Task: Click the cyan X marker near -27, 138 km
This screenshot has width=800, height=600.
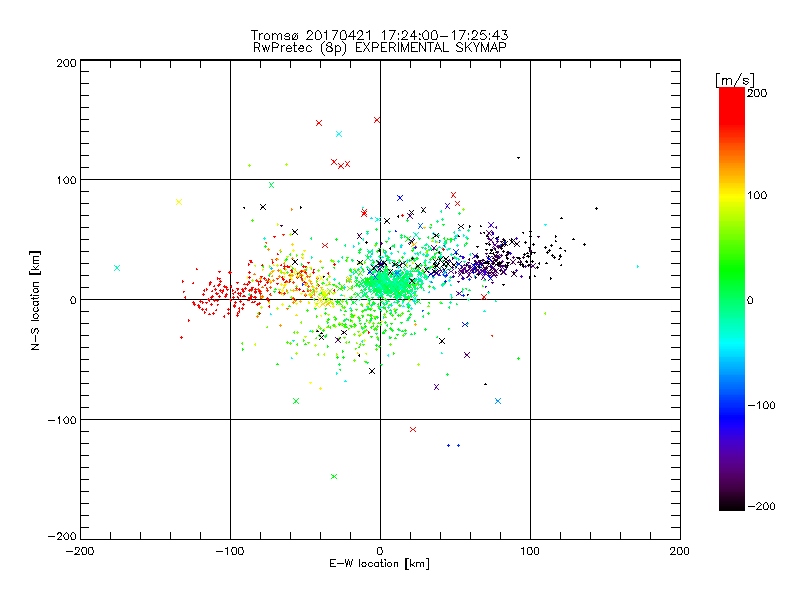Action: pos(339,134)
